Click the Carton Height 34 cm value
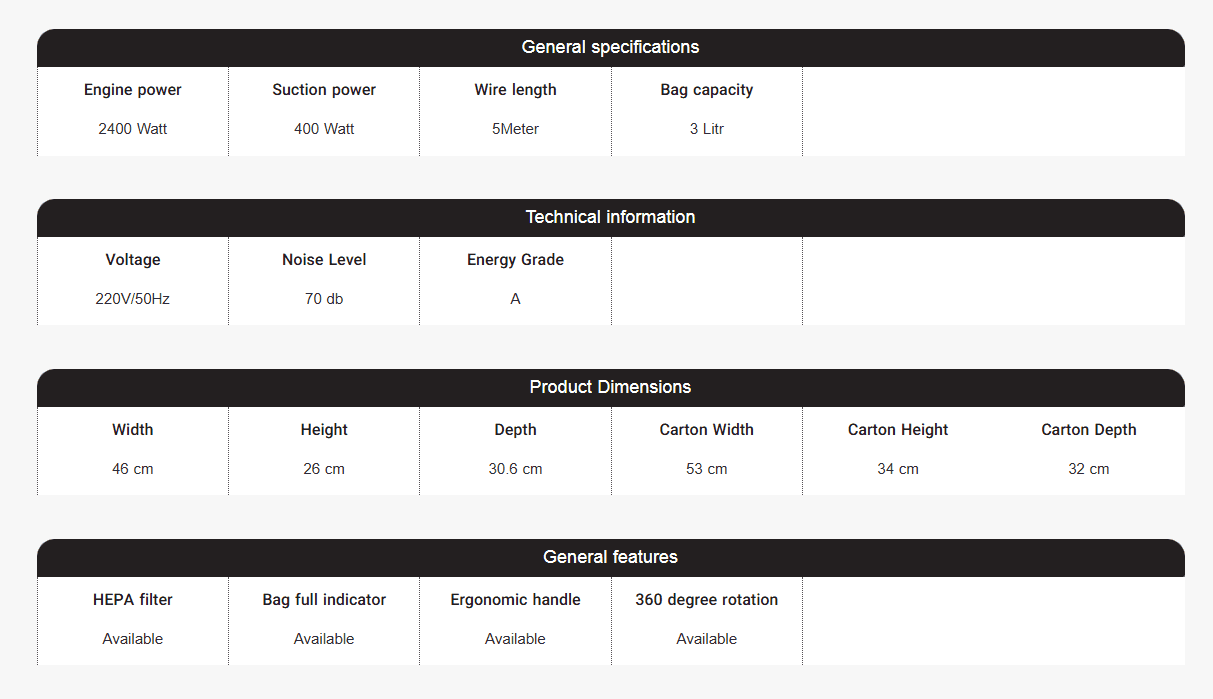Viewport: 1213px width, 699px height. pos(898,469)
